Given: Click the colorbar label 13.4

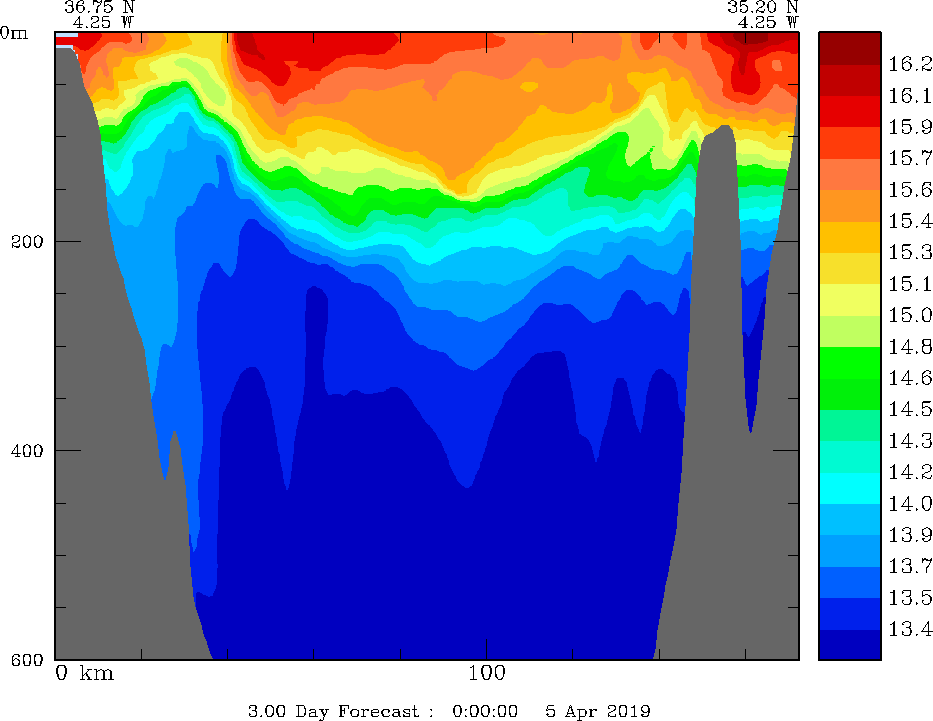Looking at the screenshot, I should [910, 629].
